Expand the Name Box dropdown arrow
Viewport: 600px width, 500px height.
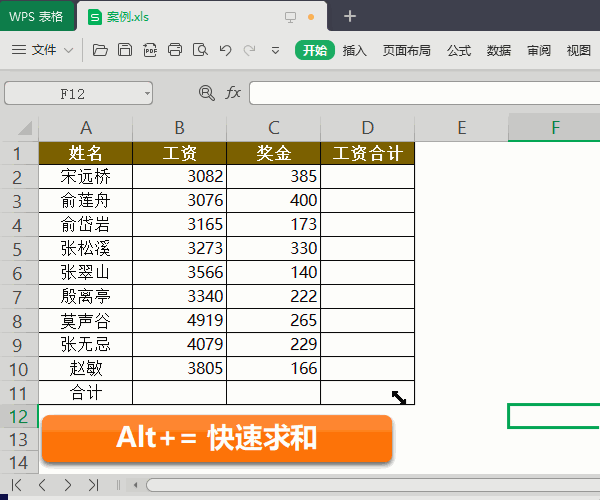(x=147, y=93)
